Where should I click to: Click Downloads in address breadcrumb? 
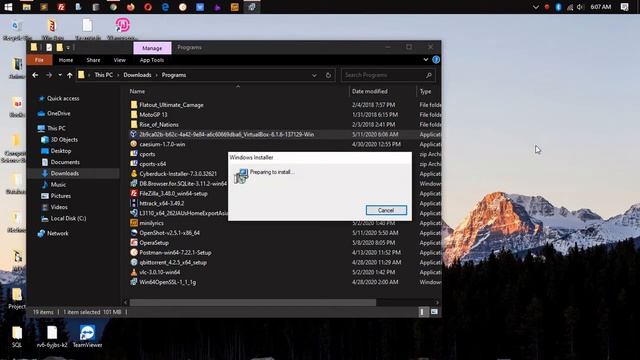(137, 75)
